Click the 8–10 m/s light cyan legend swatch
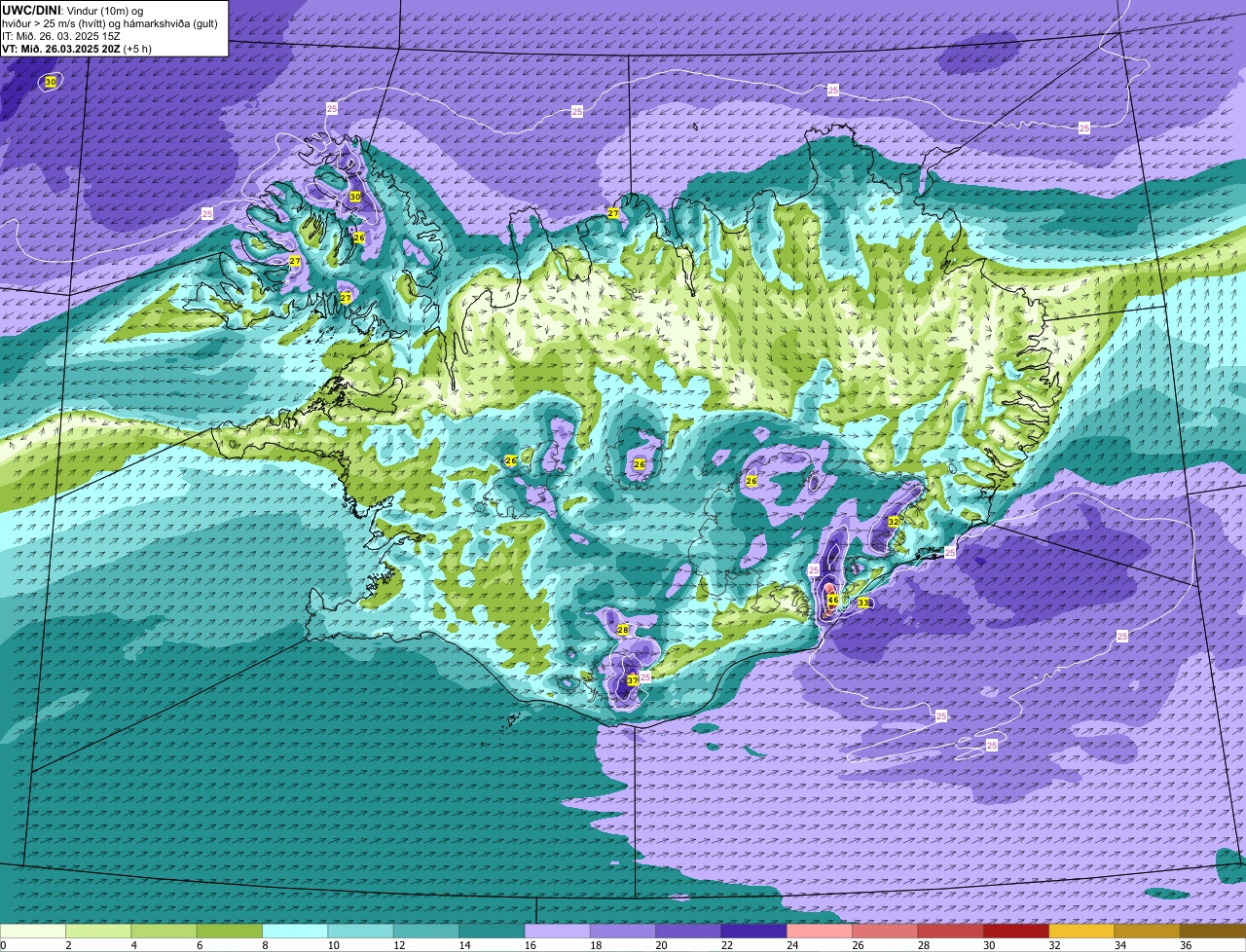 pyautogui.click(x=295, y=931)
